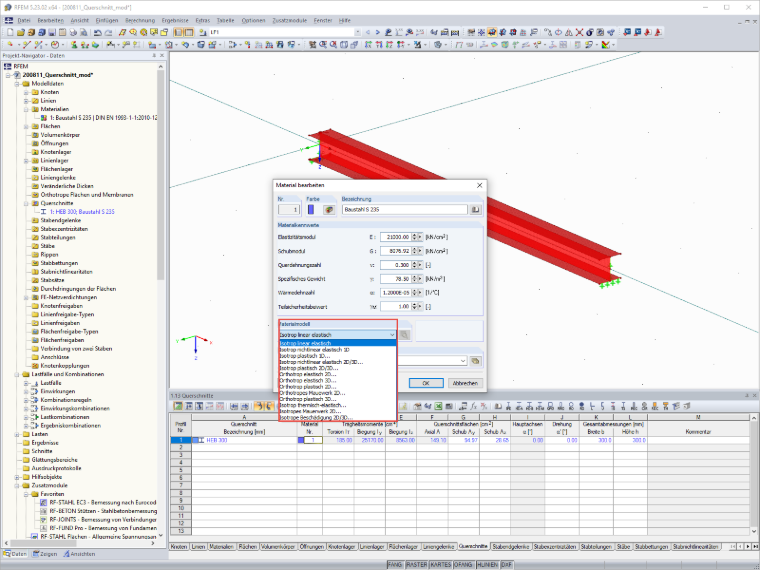Collapse the Modelldaten tree node
760x570 pixels.
coord(16,83)
